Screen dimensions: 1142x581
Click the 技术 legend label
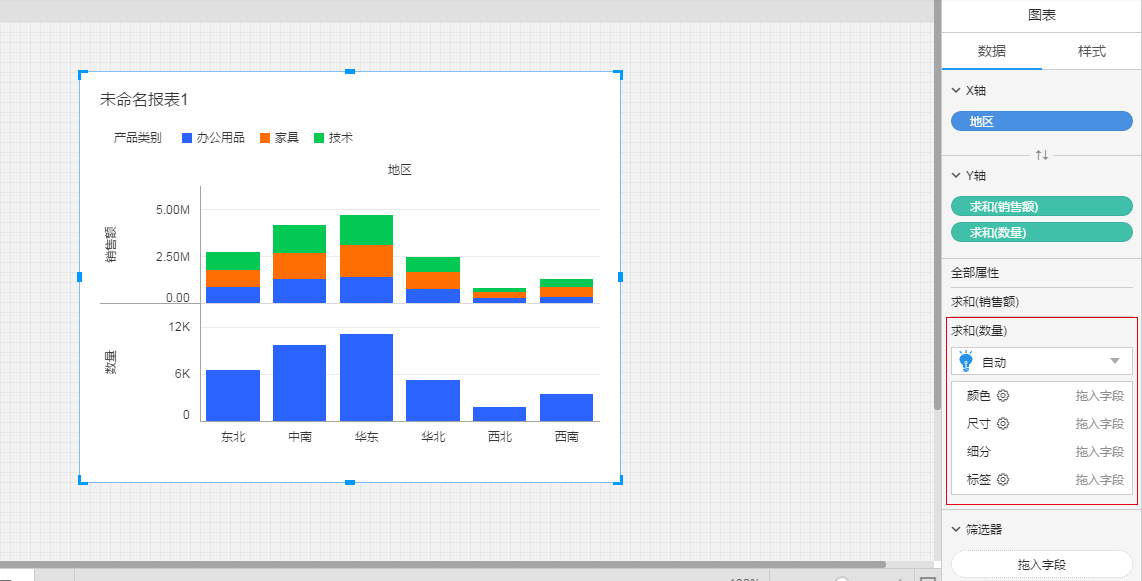click(x=341, y=138)
